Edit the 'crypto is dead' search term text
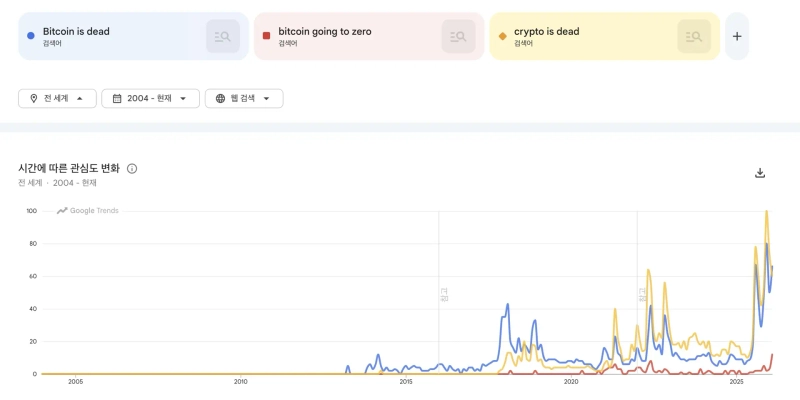Image resolution: width=800 pixels, height=400 pixels. [546, 32]
